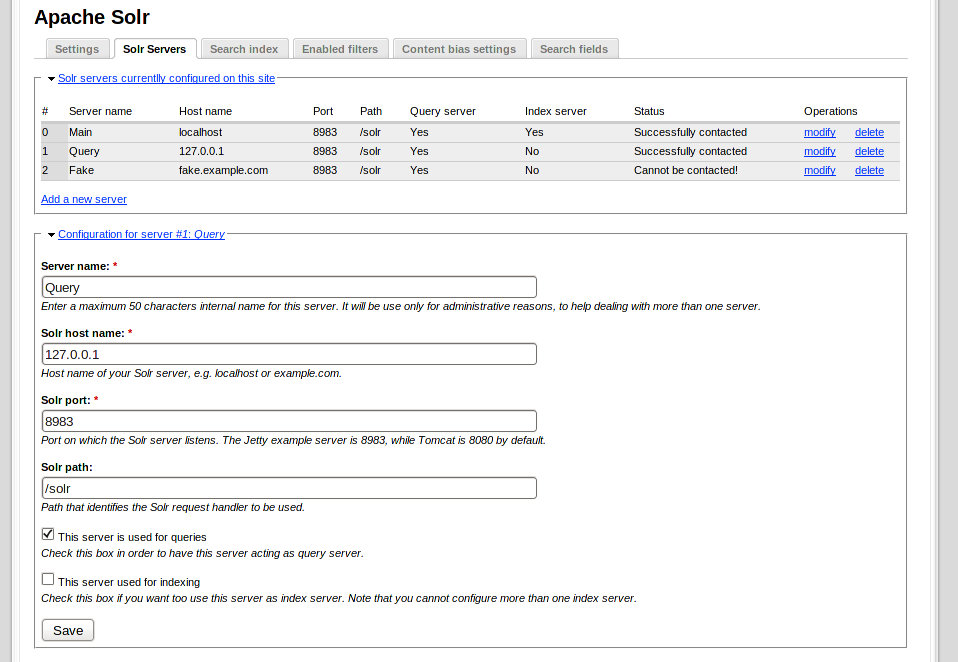Click the 'Add a new server' link
The image size is (958, 662).
(x=84, y=199)
